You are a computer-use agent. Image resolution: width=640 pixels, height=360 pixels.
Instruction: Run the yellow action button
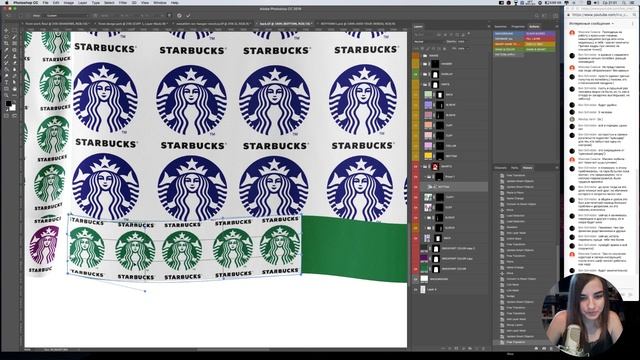pyautogui.click(x=540, y=44)
